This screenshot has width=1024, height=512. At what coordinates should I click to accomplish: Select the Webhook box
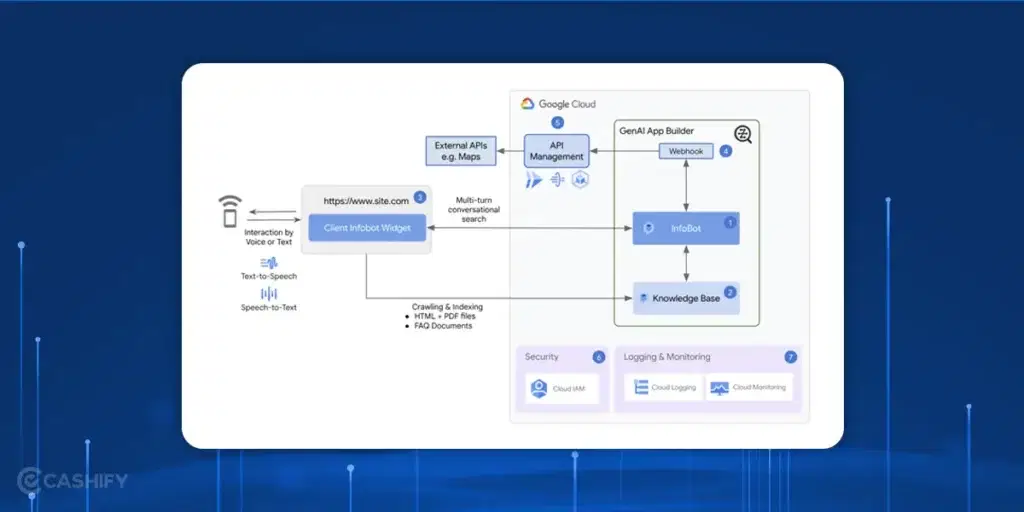pyautogui.click(x=686, y=151)
